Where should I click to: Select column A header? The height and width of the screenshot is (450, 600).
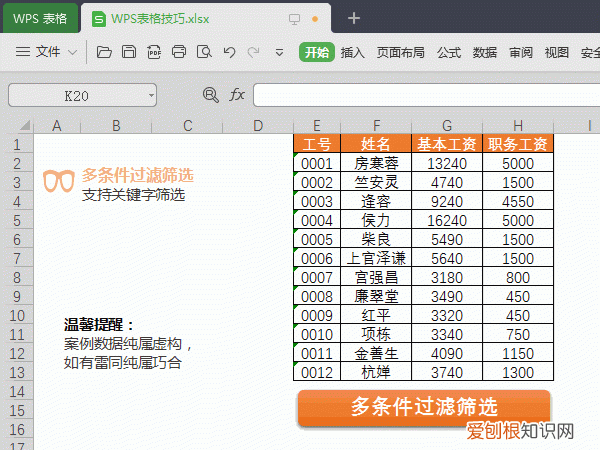pyautogui.click(x=57, y=126)
